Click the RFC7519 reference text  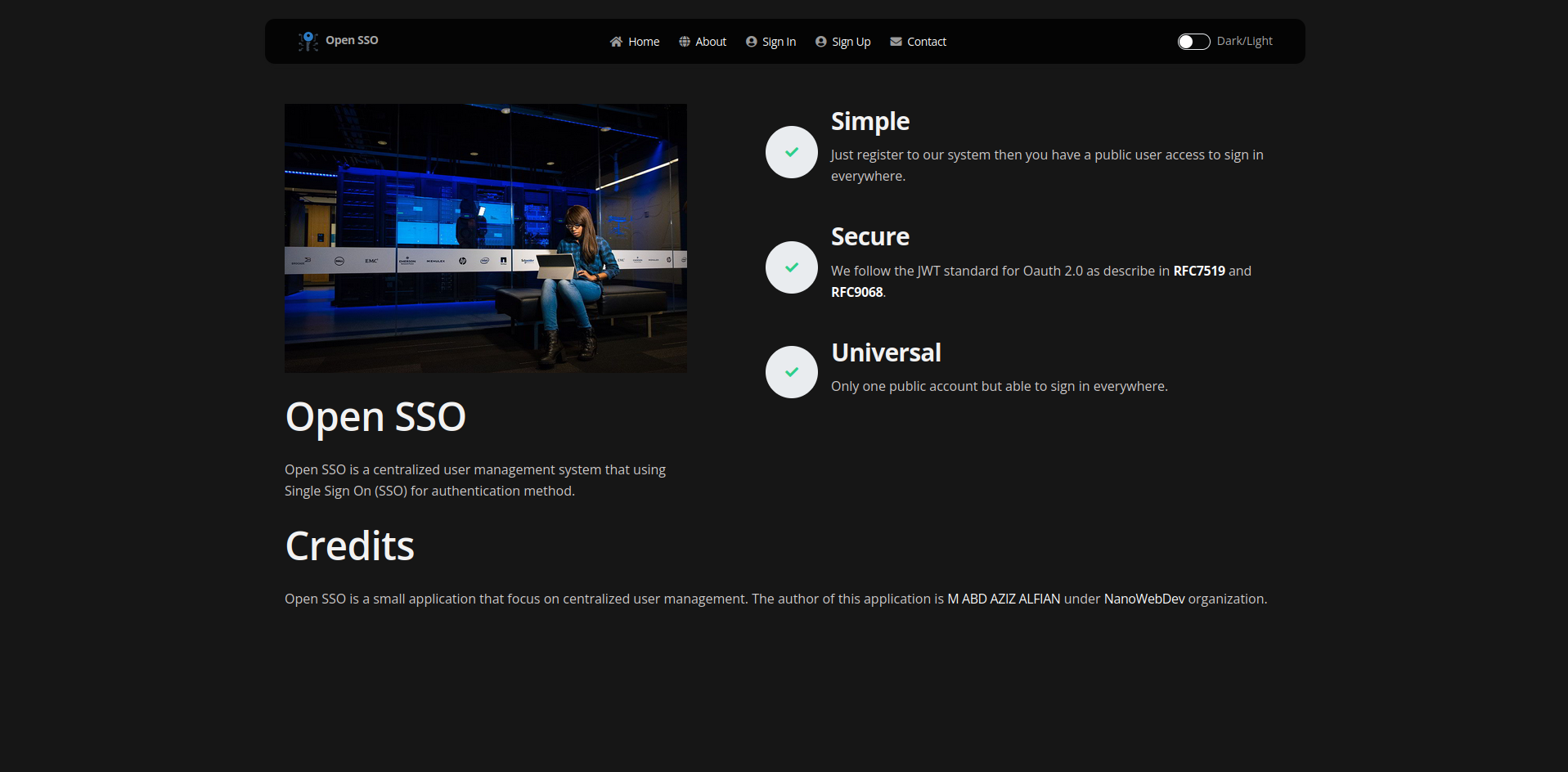tap(1197, 271)
